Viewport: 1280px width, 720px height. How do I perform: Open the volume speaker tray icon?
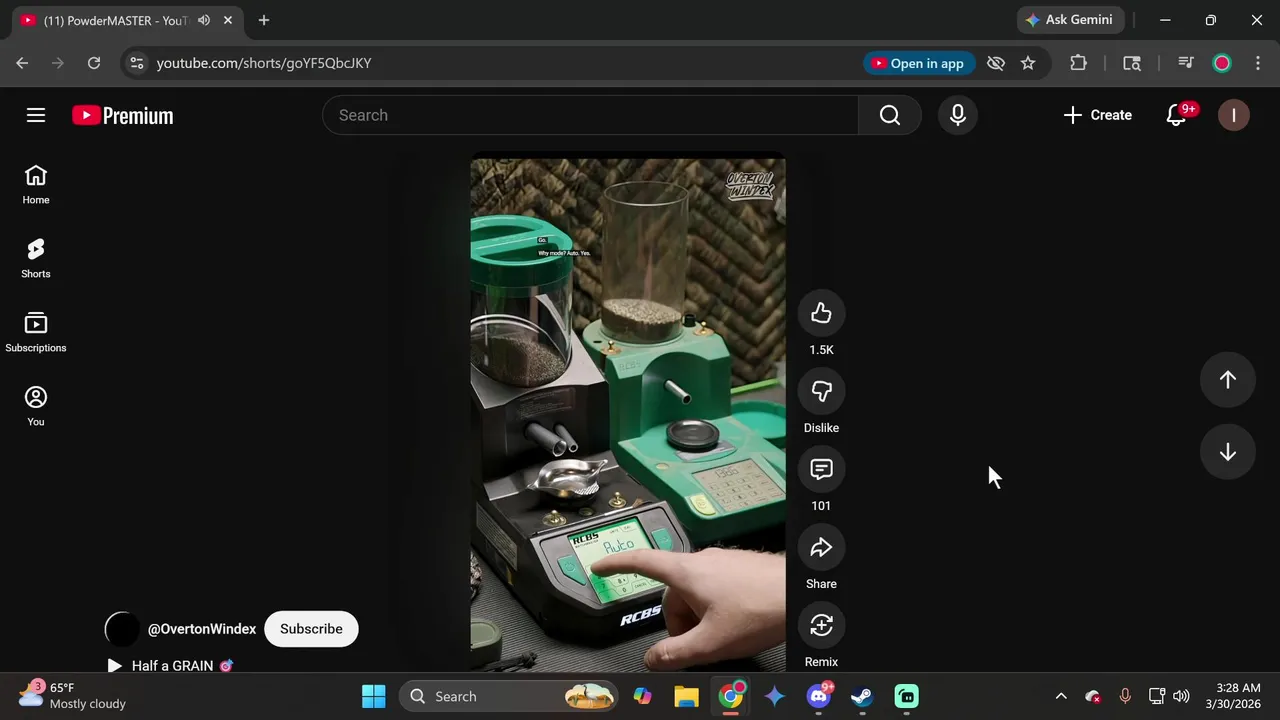[x=1181, y=696]
